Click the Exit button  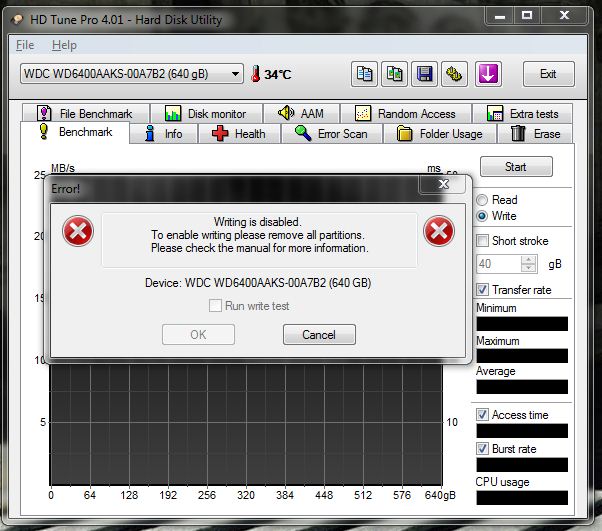point(548,74)
